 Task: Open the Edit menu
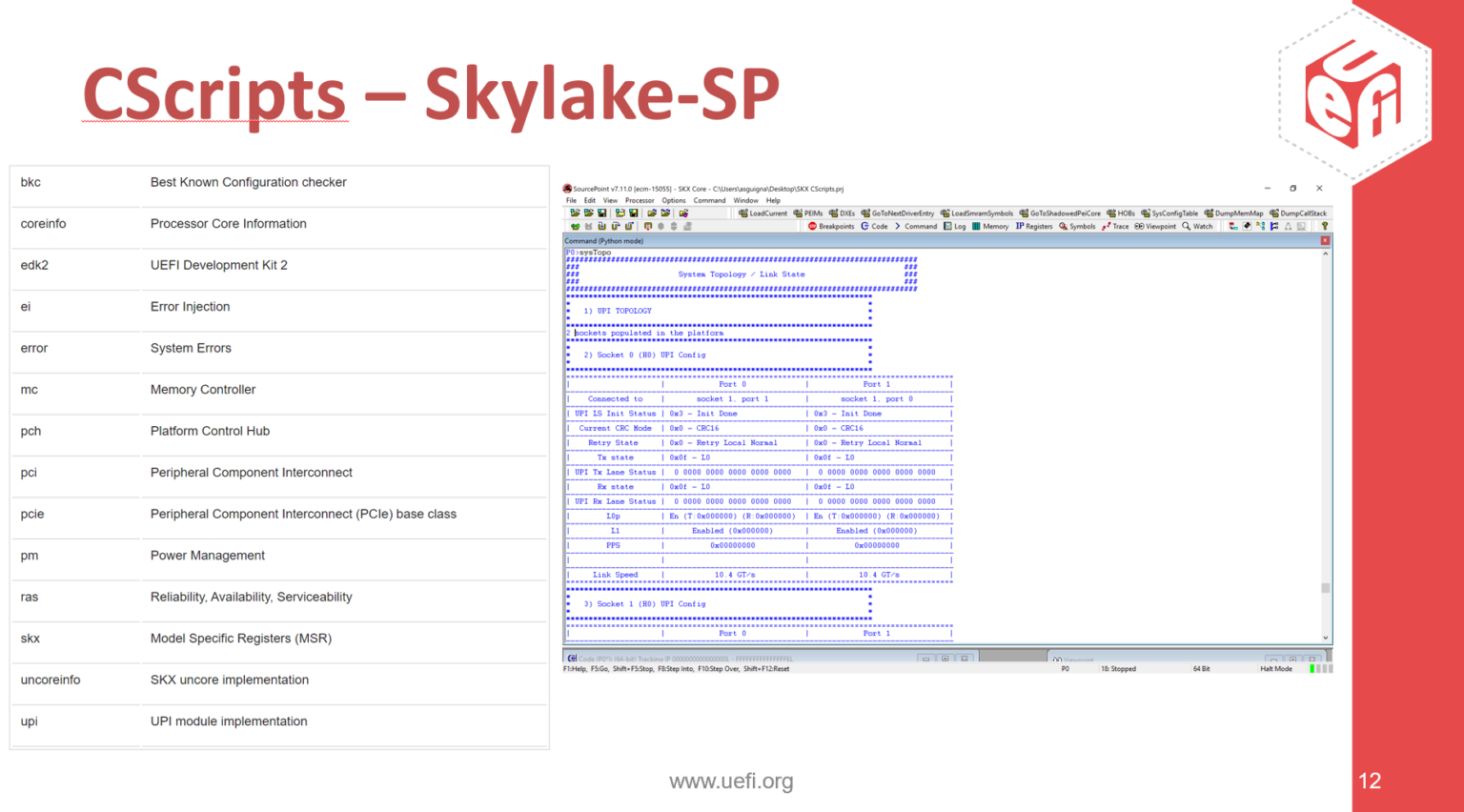(x=590, y=200)
